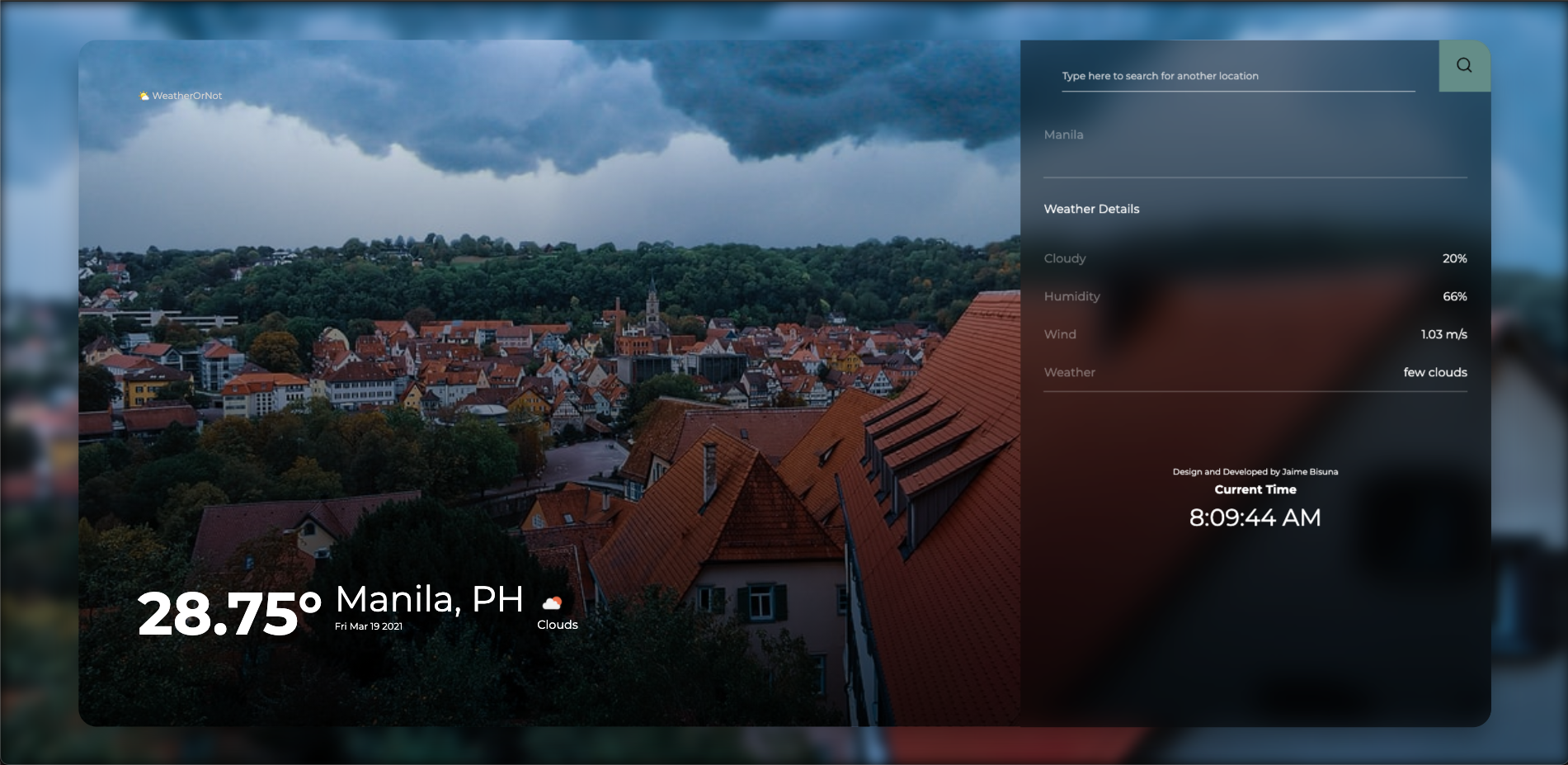1568x765 pixels.
Task: Click the Clouds condition label
Action: pyautogui.click(x=558, y=625)
